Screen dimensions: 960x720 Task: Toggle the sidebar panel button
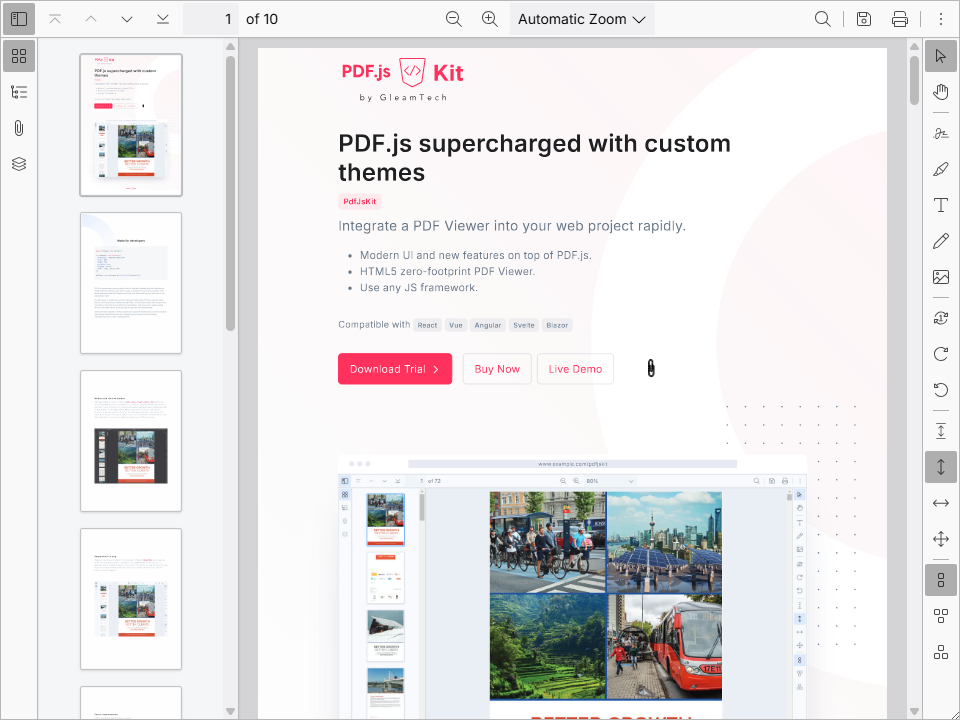[19, 19]
